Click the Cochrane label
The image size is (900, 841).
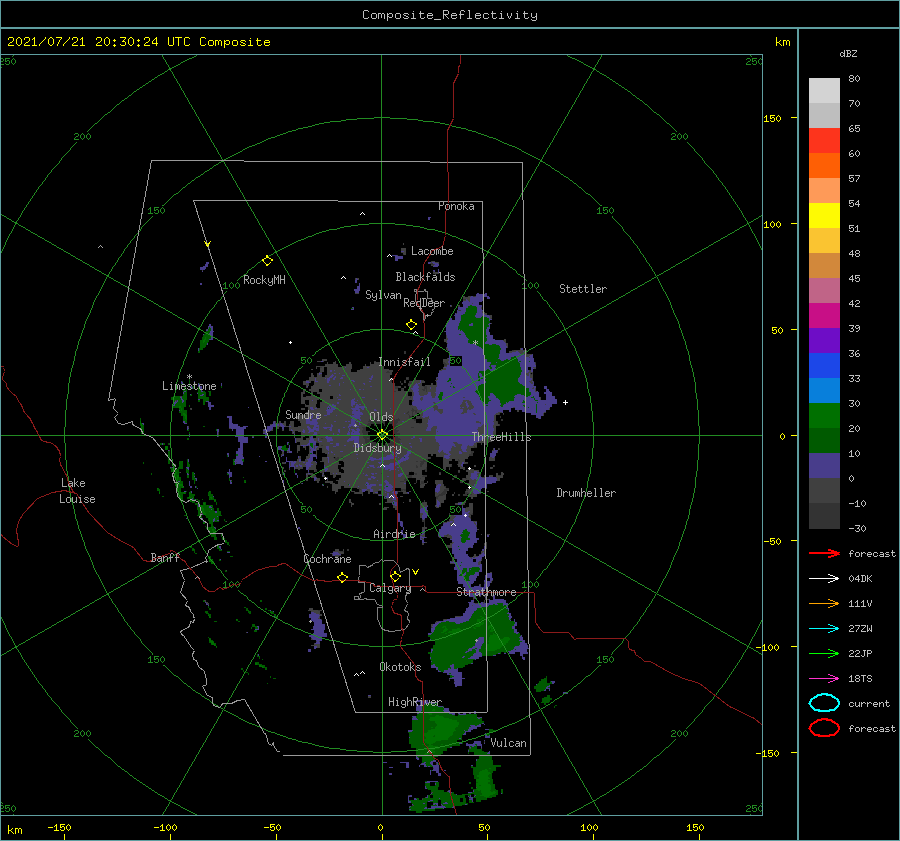click(x=327, y=559)
